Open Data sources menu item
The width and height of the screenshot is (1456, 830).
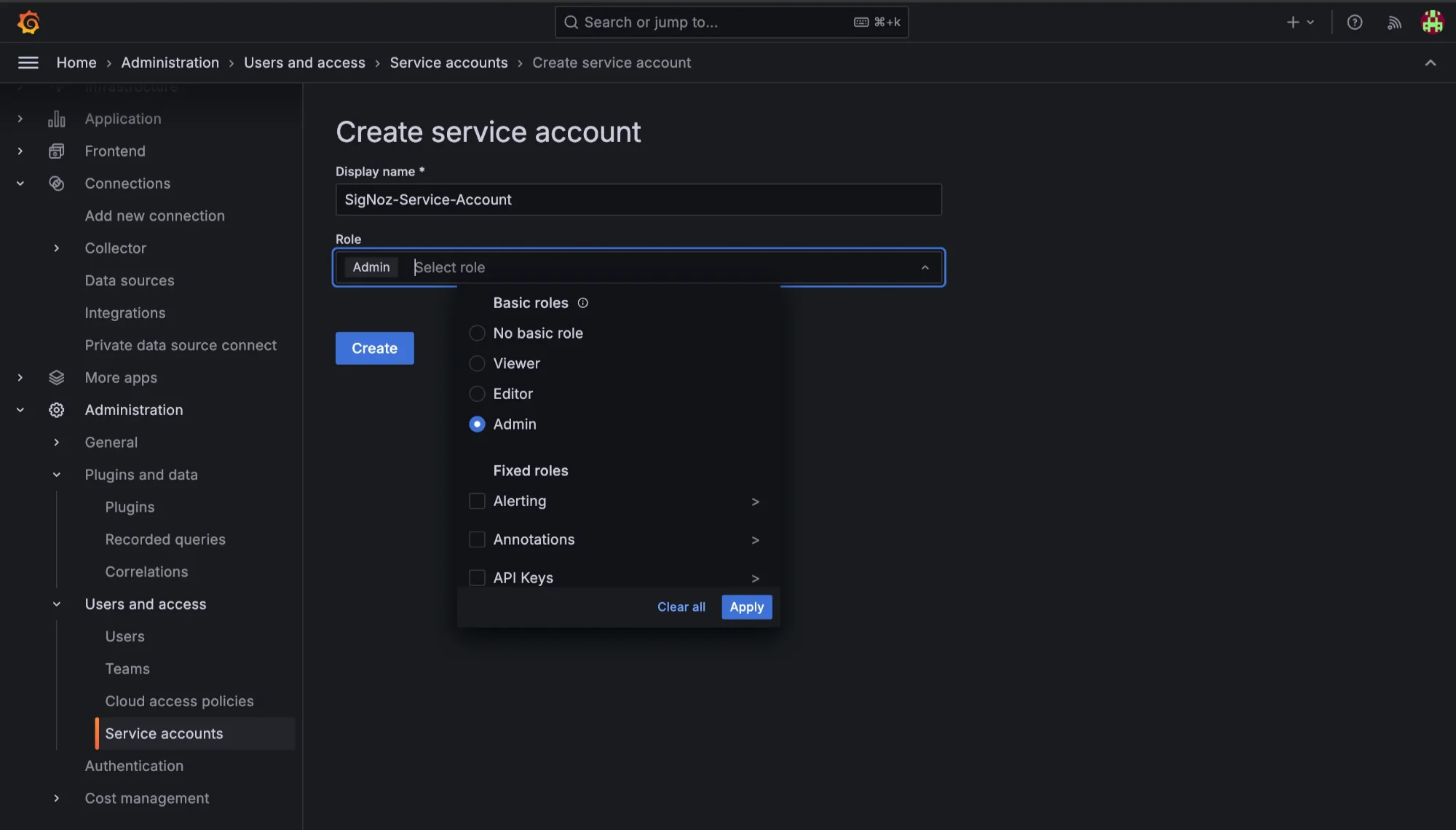pos(130,281)
